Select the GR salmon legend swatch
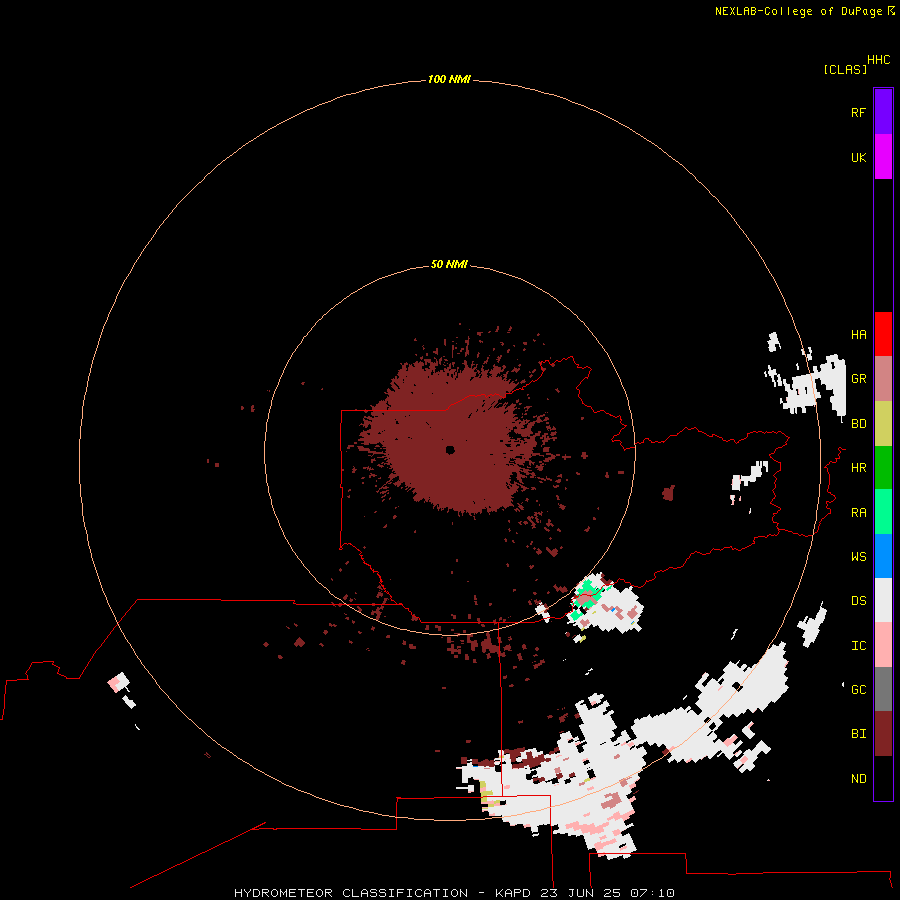The width and height of the screenshot is (900, 900). (x=883, y=379)
